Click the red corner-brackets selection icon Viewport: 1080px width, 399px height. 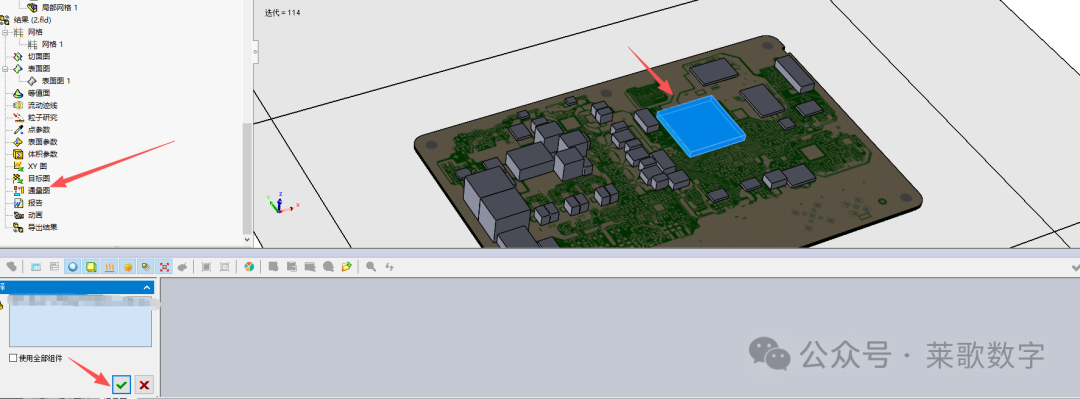[164, 266]
